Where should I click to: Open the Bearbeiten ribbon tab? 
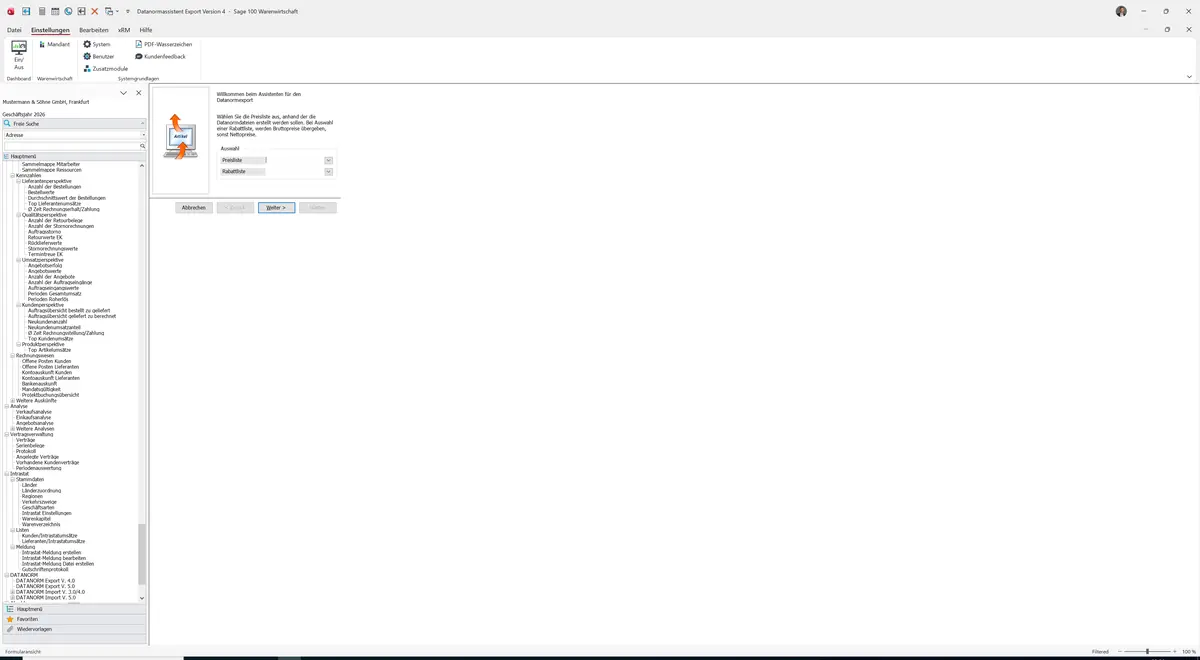click(x=94, y=30)
